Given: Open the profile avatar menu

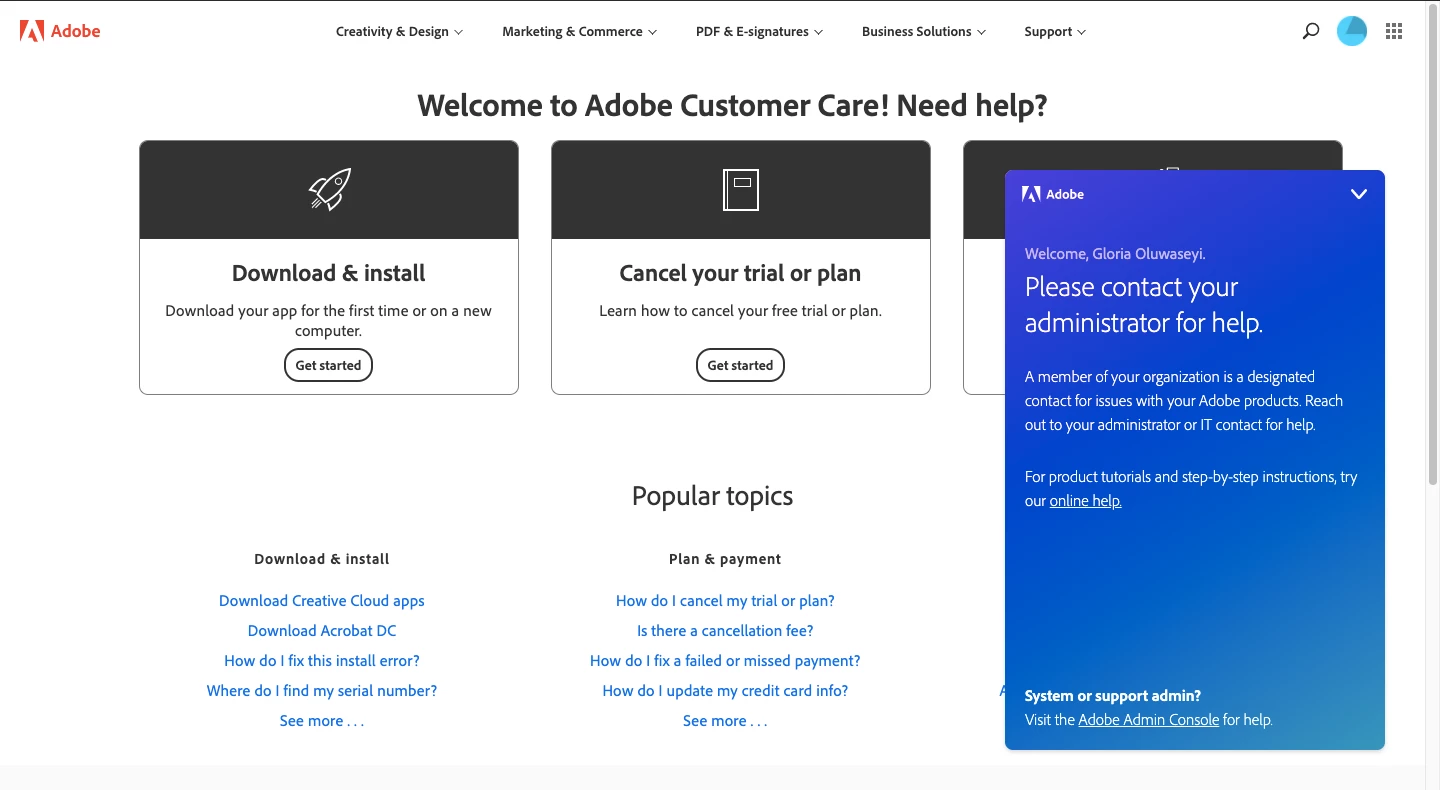Looking at the screenshot, I should click(x=1352, y=31).
